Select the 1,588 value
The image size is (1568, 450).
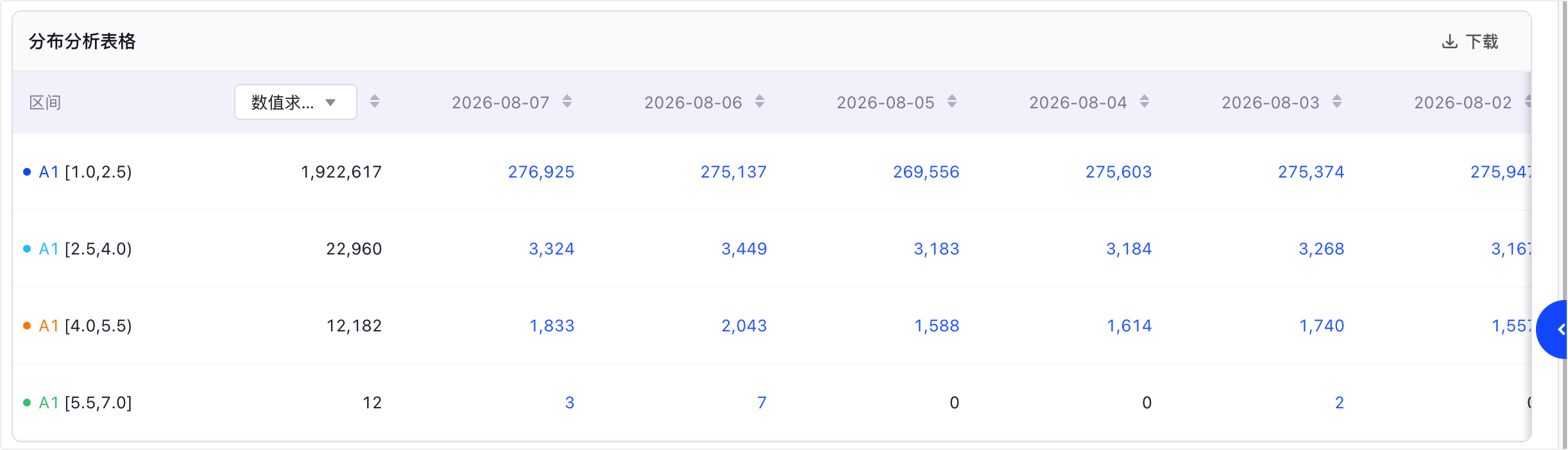(936, 326)
